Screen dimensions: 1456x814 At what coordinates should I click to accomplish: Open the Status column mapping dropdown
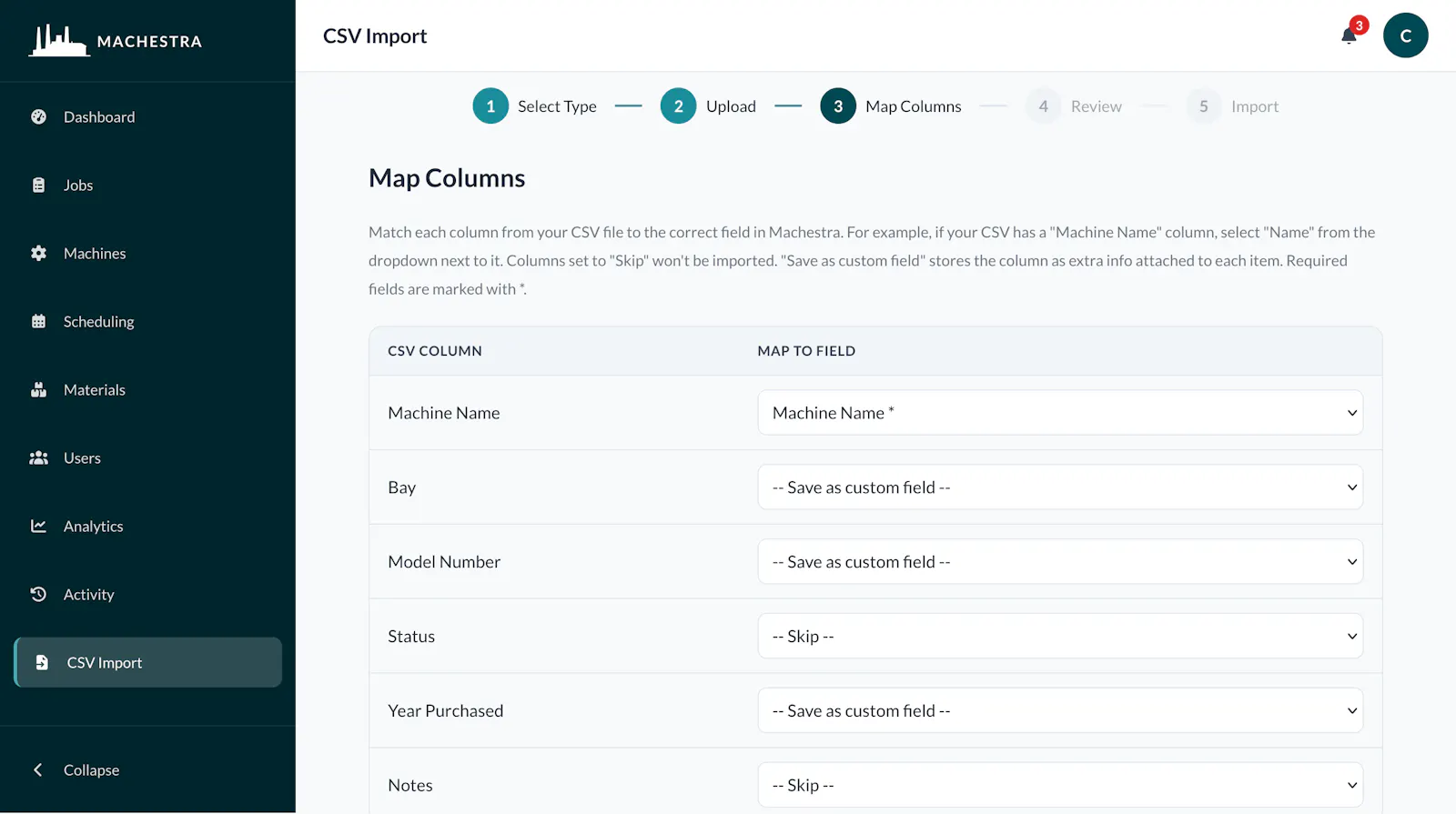pos(1060,636)
